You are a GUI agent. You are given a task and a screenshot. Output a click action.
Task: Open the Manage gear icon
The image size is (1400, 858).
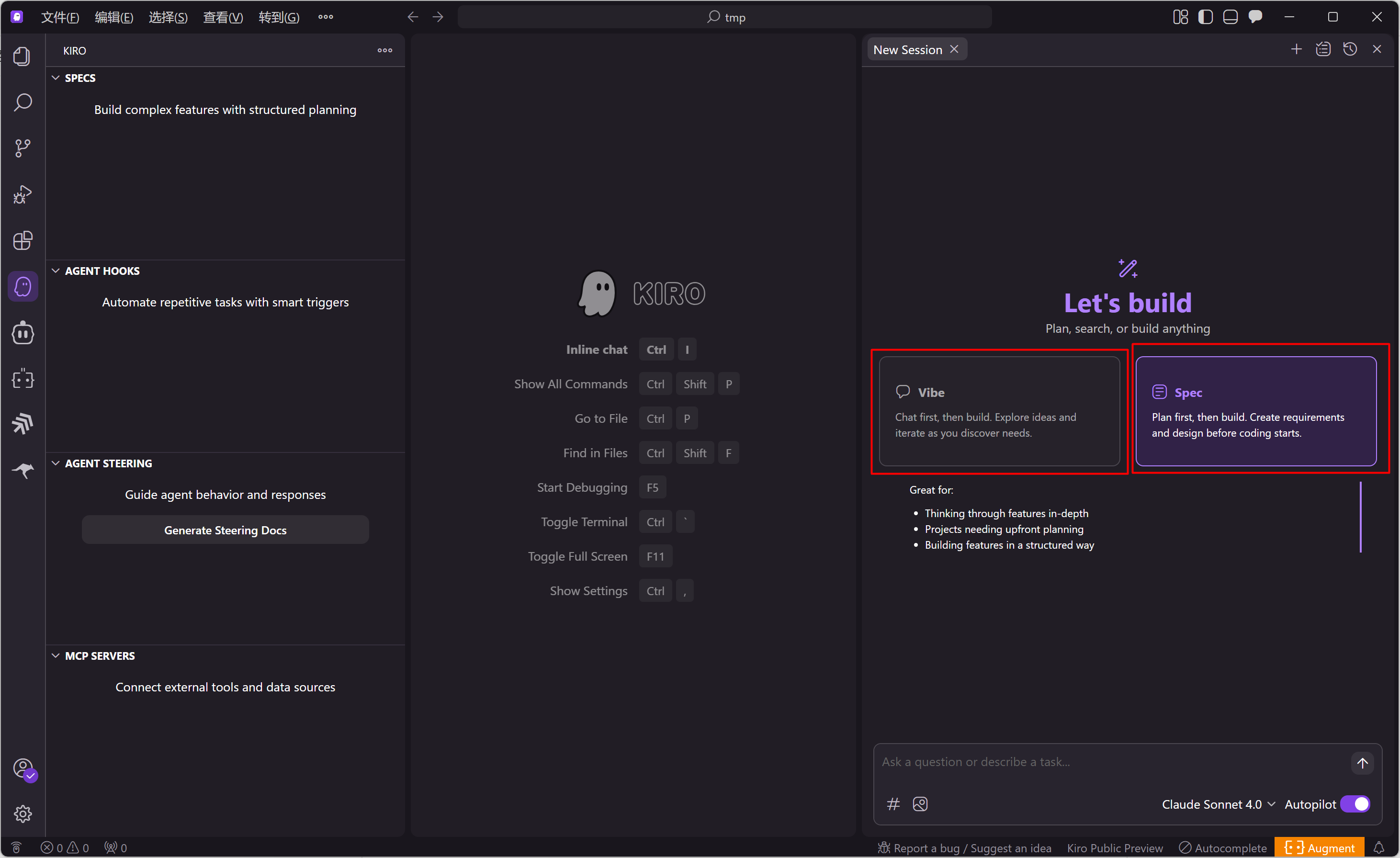pyautogui.click(x=22, y=813)
